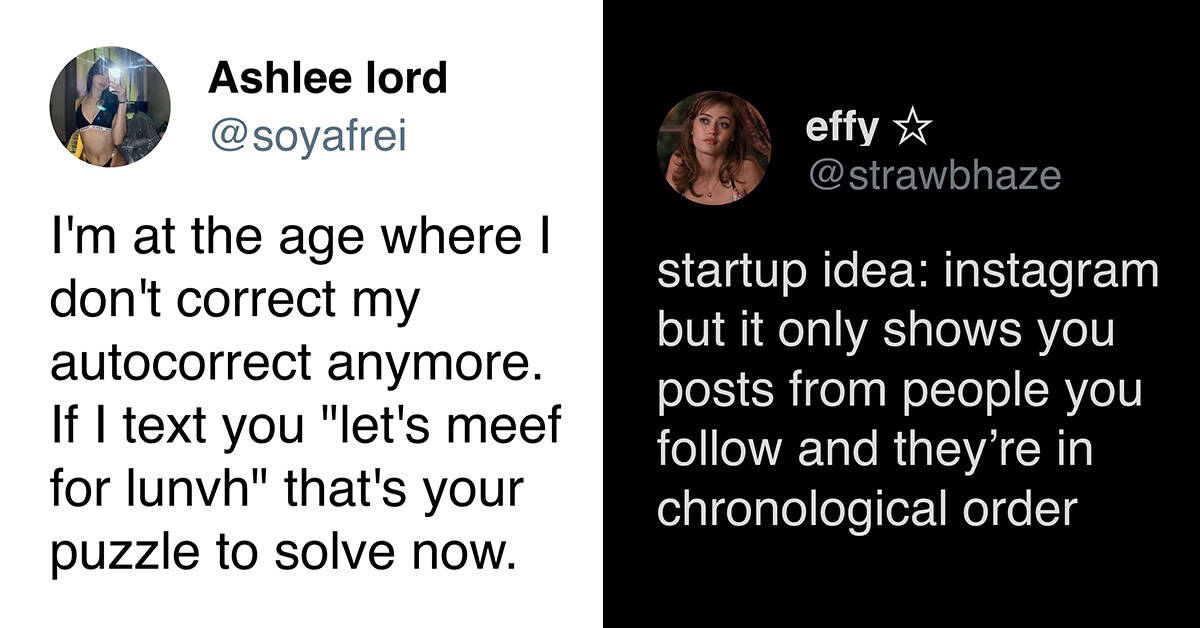Click "posts from people you" line
The width and height of the screenshot is (1200, 628).
click(x=900, y=392)
